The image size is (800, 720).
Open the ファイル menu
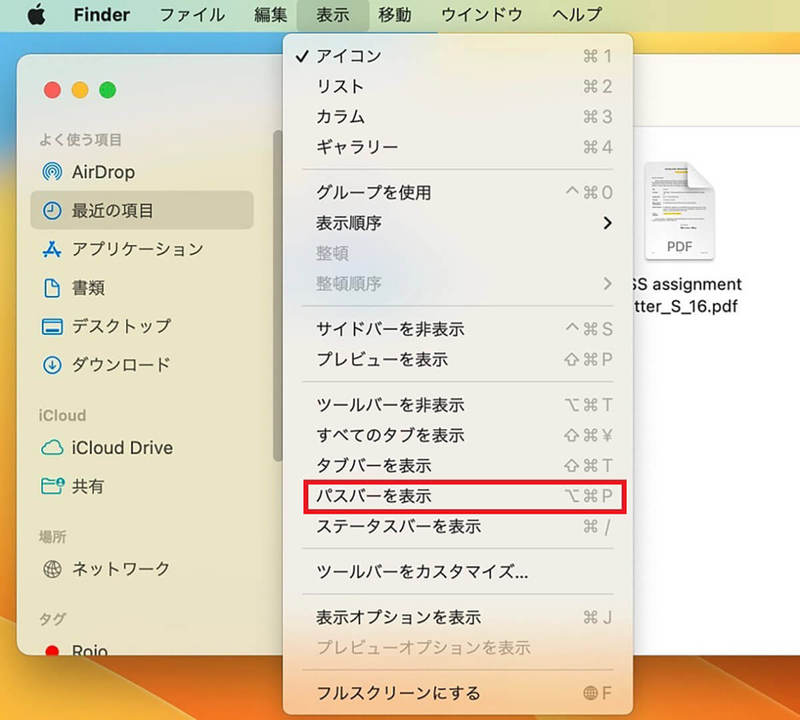pos(192,15)
